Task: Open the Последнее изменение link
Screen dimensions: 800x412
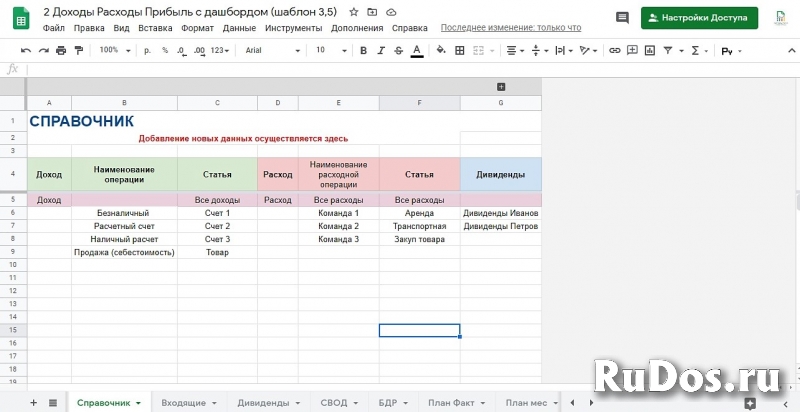Action: pos(510,28)
